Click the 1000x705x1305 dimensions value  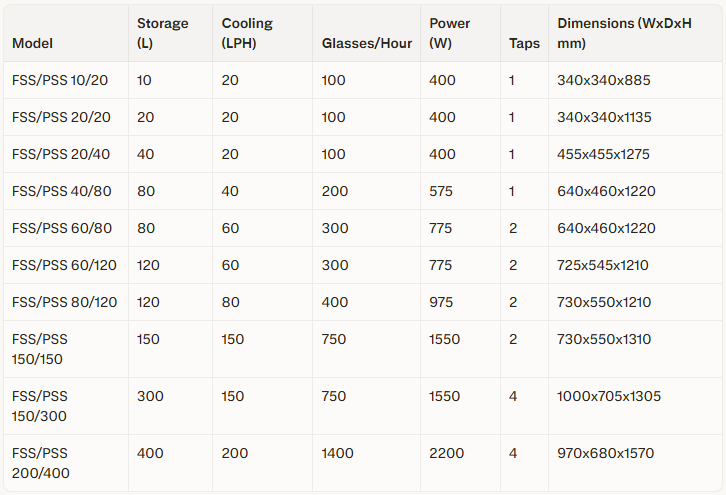point(609,396)
